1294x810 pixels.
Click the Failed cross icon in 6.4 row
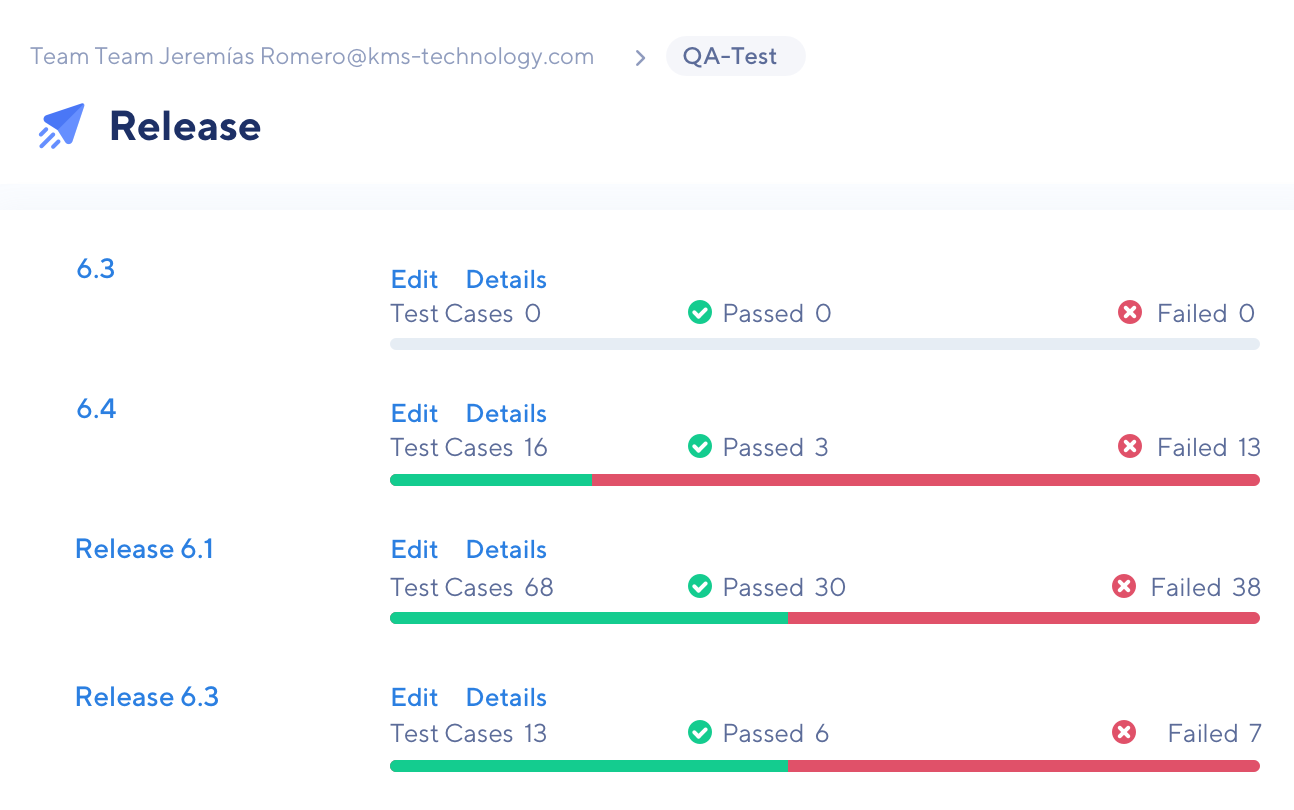click(1130, 447)
